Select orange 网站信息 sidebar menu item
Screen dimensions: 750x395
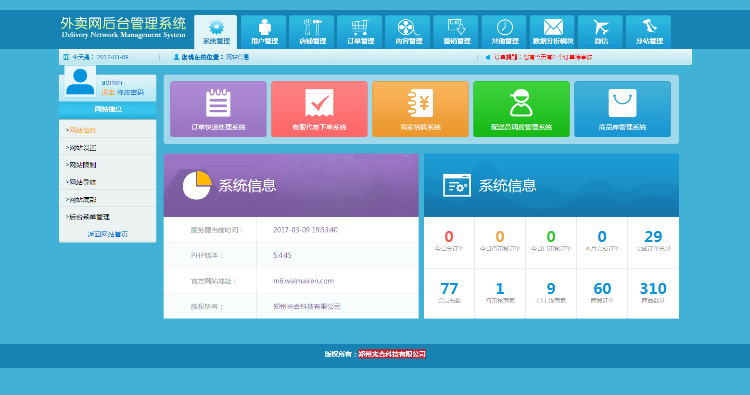click(x=82, y=130)
